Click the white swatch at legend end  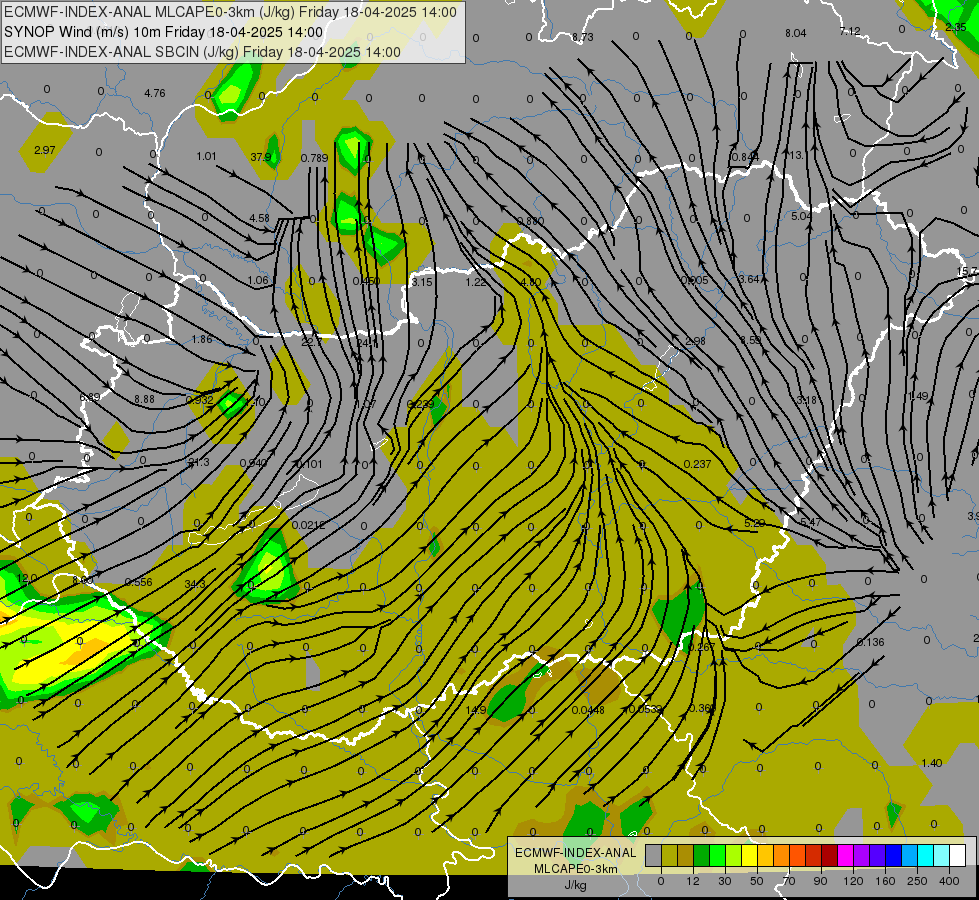(x=957, y=855)
